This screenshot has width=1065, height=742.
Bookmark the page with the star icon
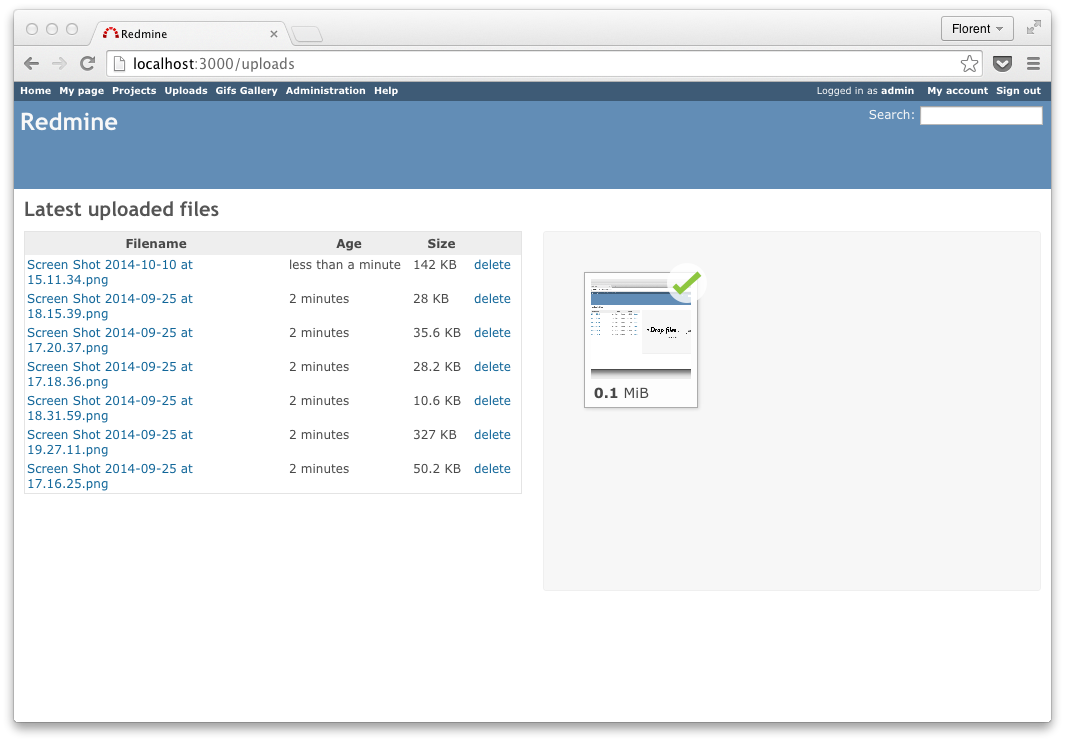click(x=969, y=63)
